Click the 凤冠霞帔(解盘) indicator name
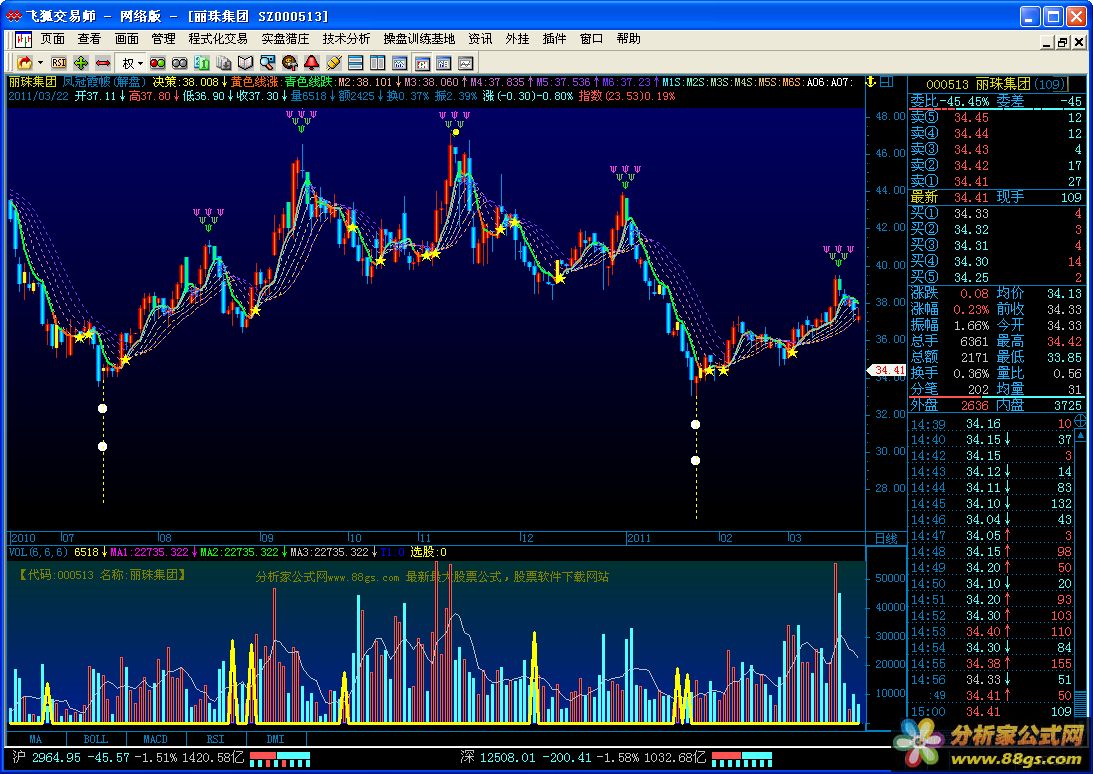1093x774 pixels. pos(105,82)
